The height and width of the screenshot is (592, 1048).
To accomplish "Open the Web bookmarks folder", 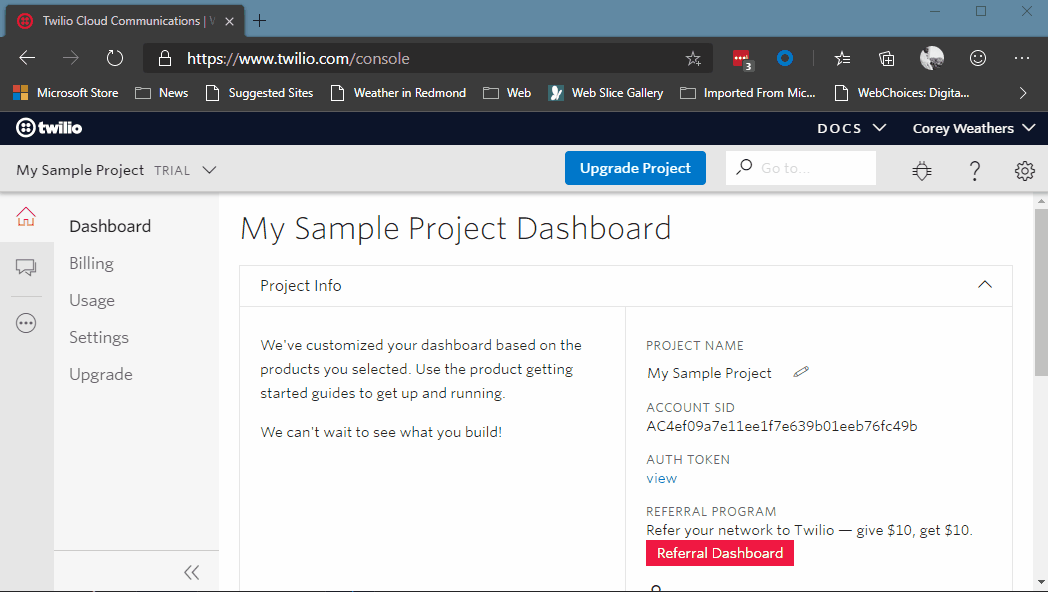I will click(x=507, y=93).
